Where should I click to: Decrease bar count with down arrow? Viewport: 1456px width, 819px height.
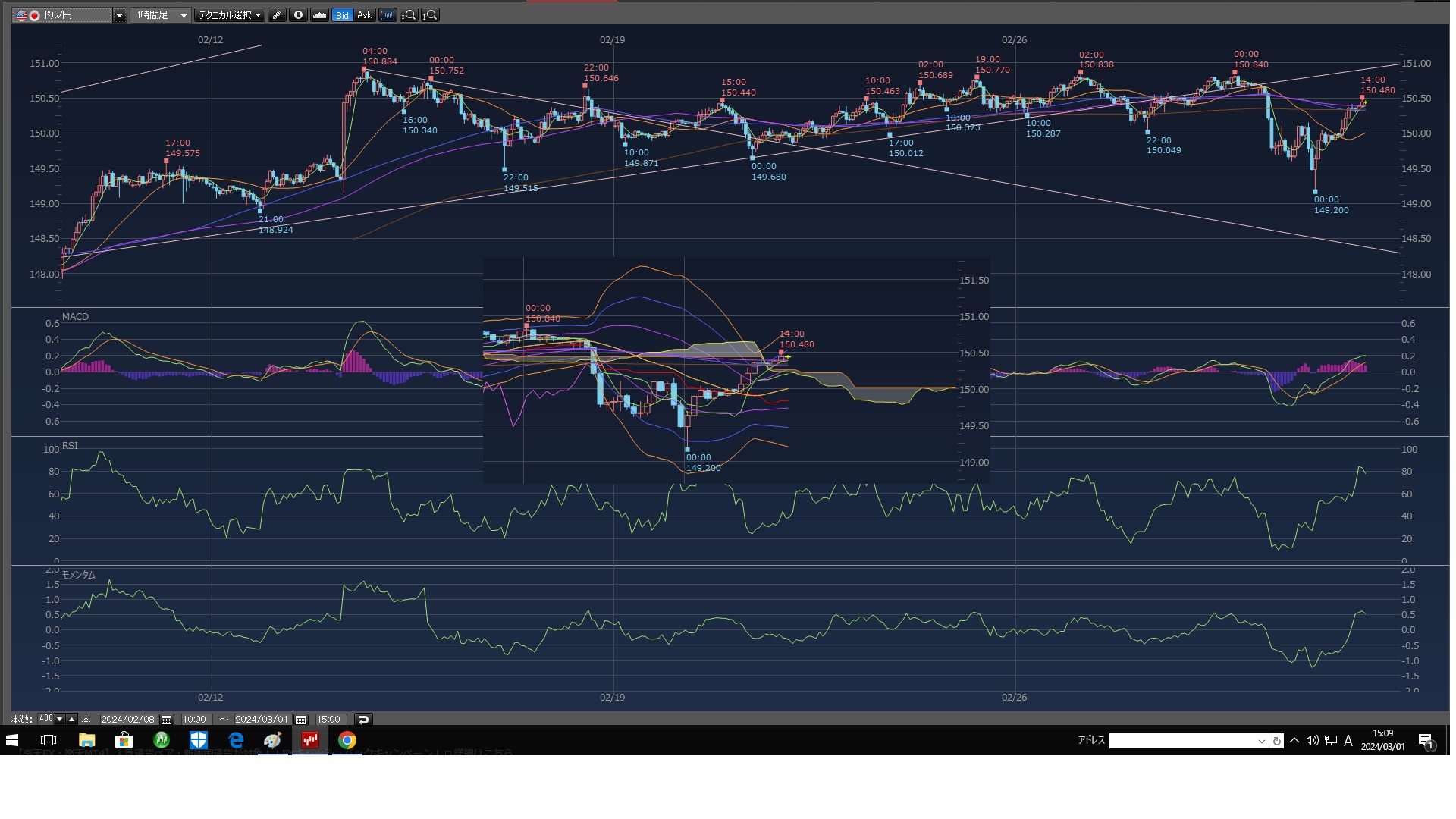(60, 719)
